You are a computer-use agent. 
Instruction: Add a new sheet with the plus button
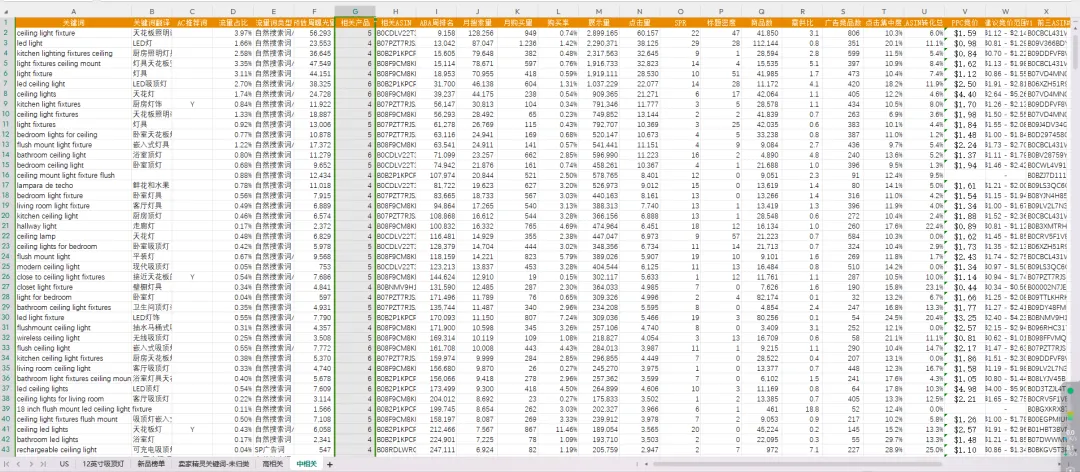[x=330, y=464]
